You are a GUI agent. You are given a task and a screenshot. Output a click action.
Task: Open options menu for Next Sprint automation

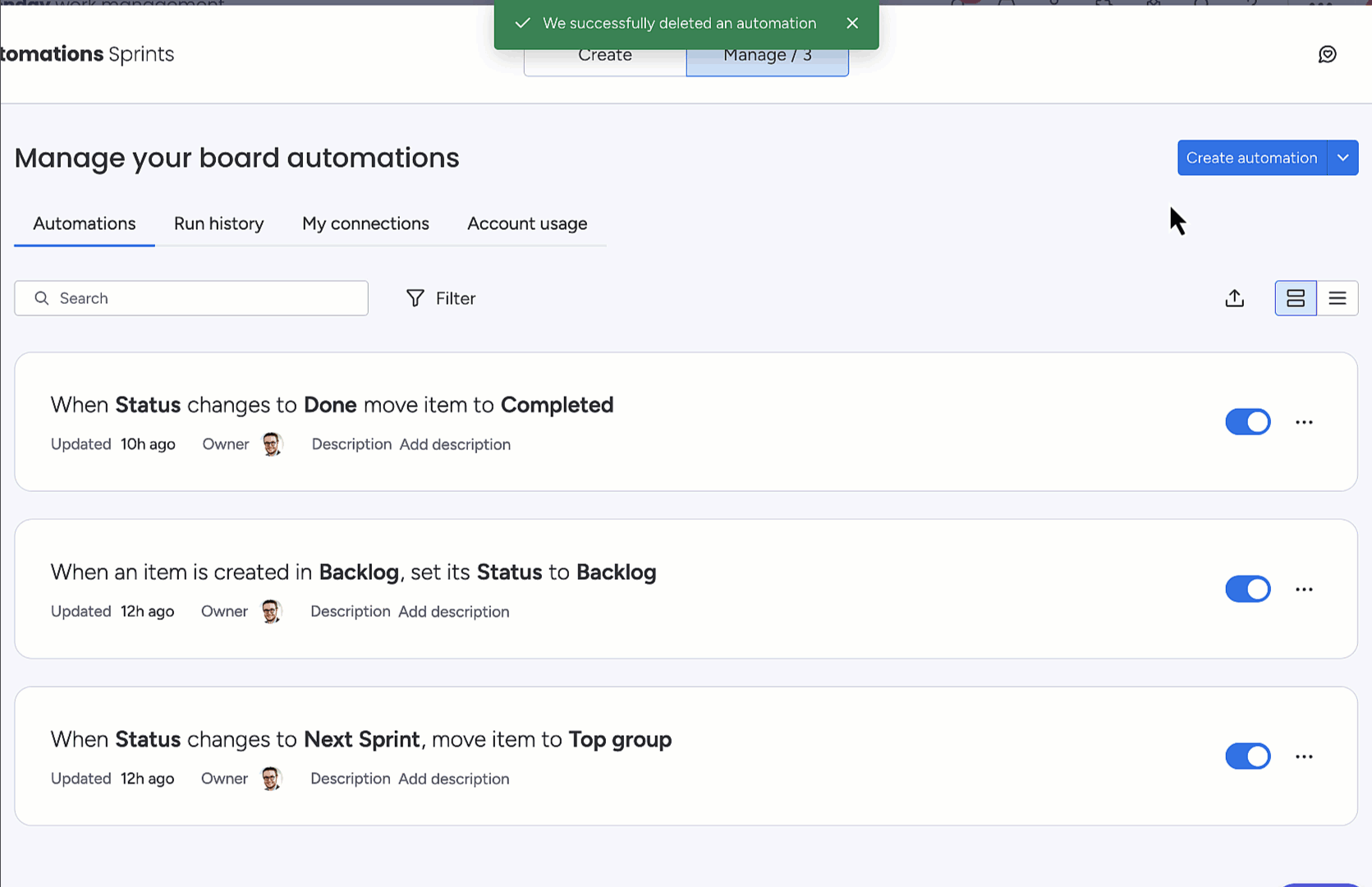(1304, 756)
